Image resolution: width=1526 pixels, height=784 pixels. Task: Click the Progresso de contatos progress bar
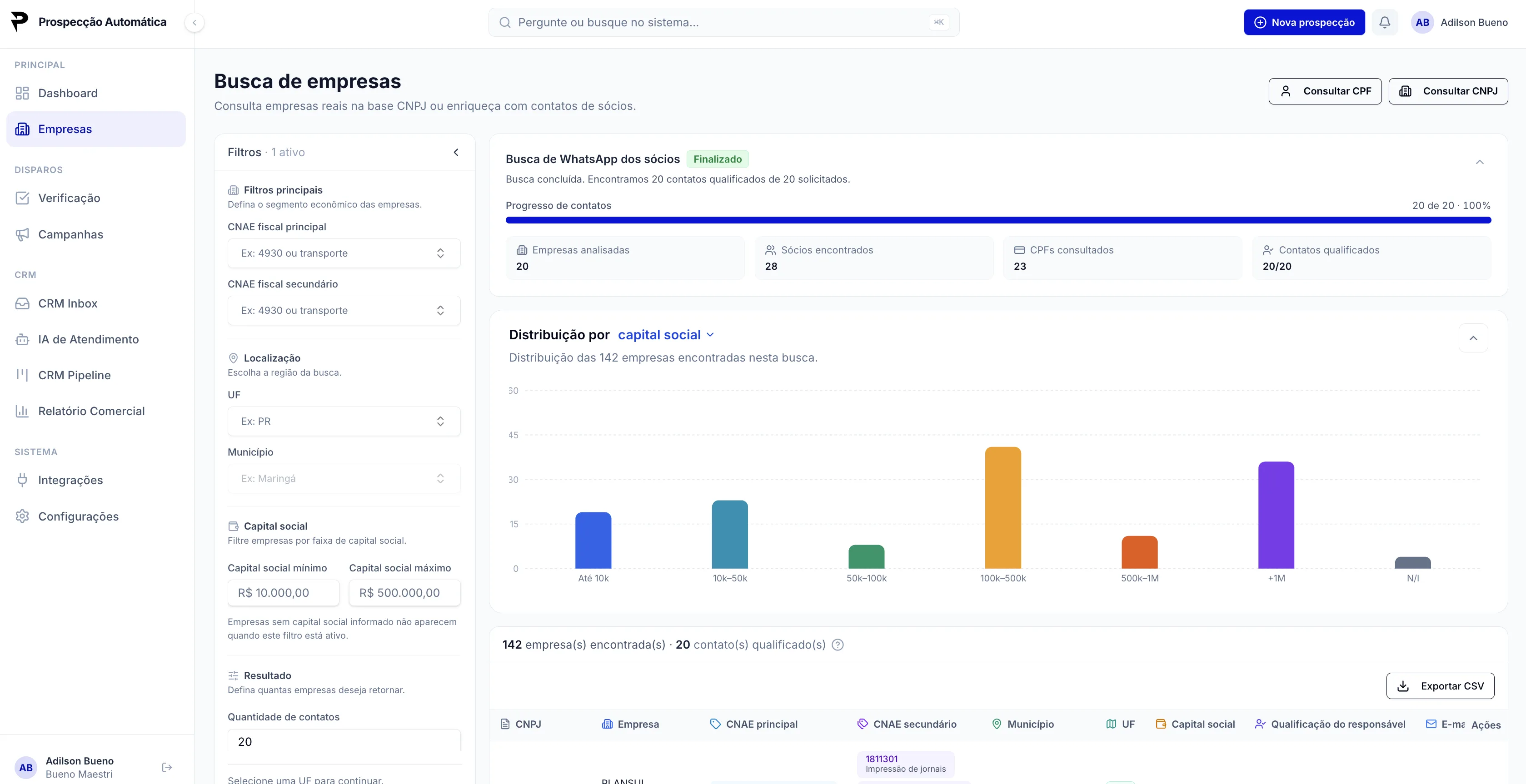pyautogui.click(x=998, y=220)
